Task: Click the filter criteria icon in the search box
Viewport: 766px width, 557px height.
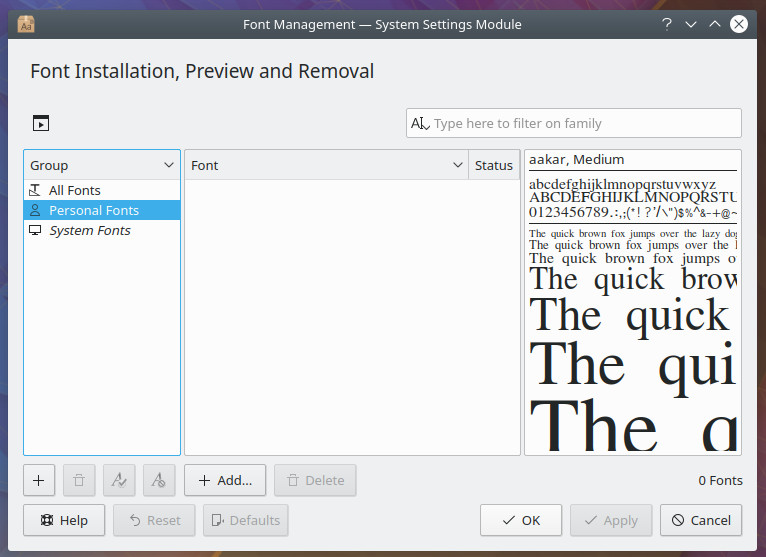Action: [419, 123]
